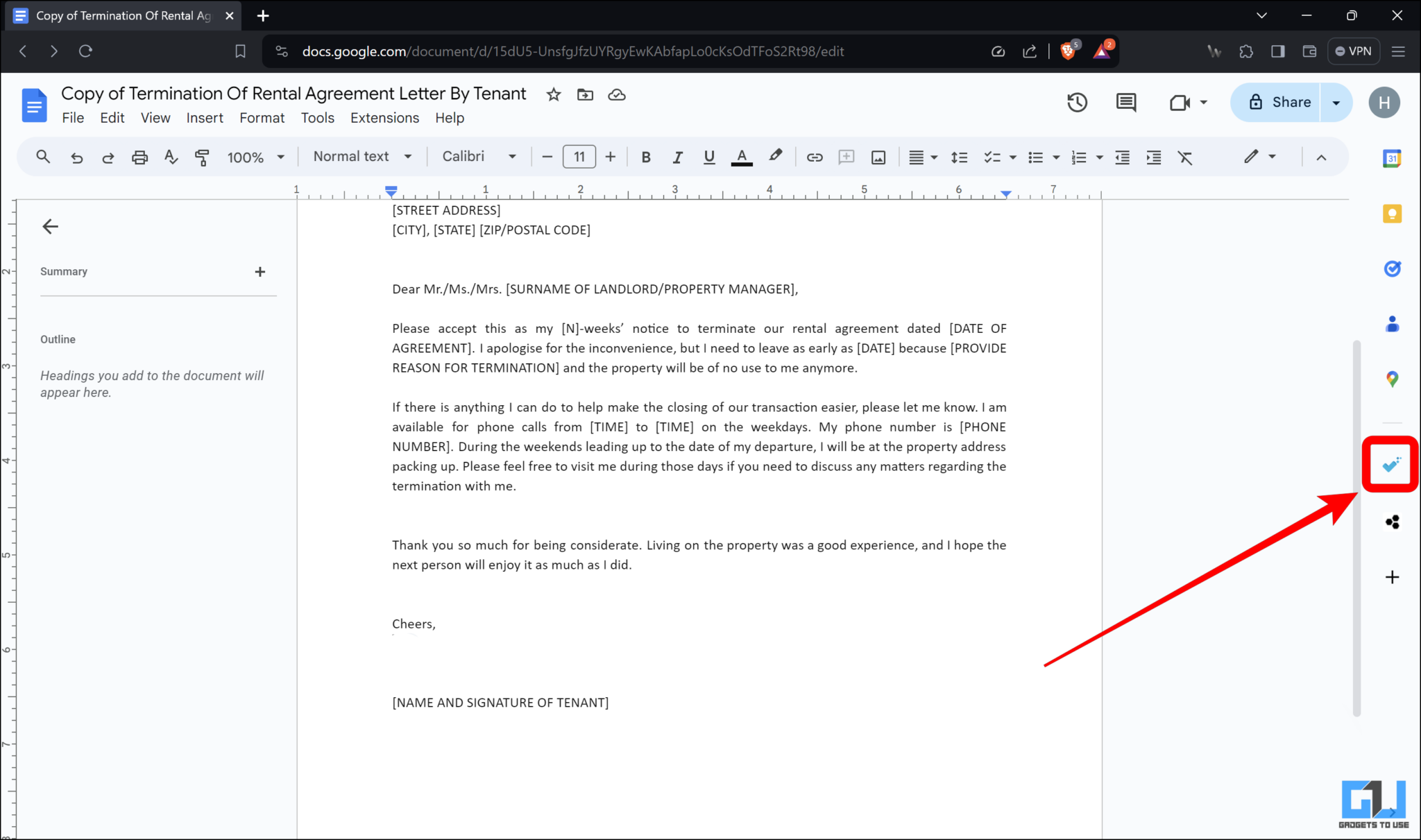Open Google Keep notes panel

point(1392,214)
